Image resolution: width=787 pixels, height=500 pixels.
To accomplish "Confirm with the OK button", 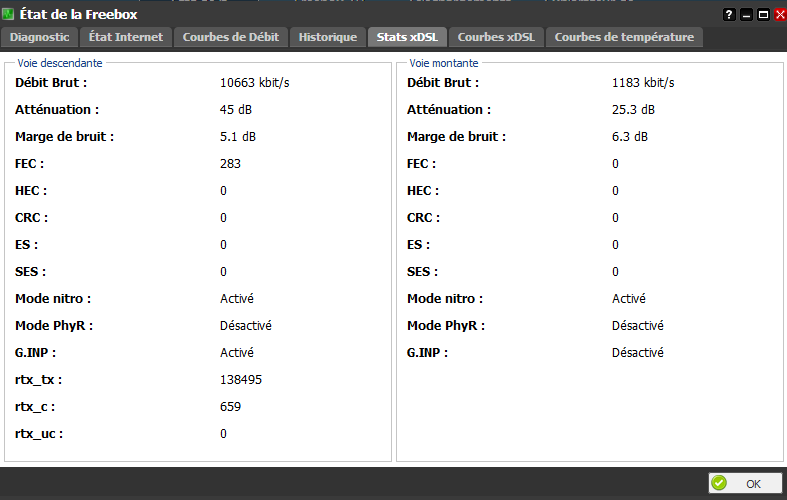I will click(x=745, y=483).
